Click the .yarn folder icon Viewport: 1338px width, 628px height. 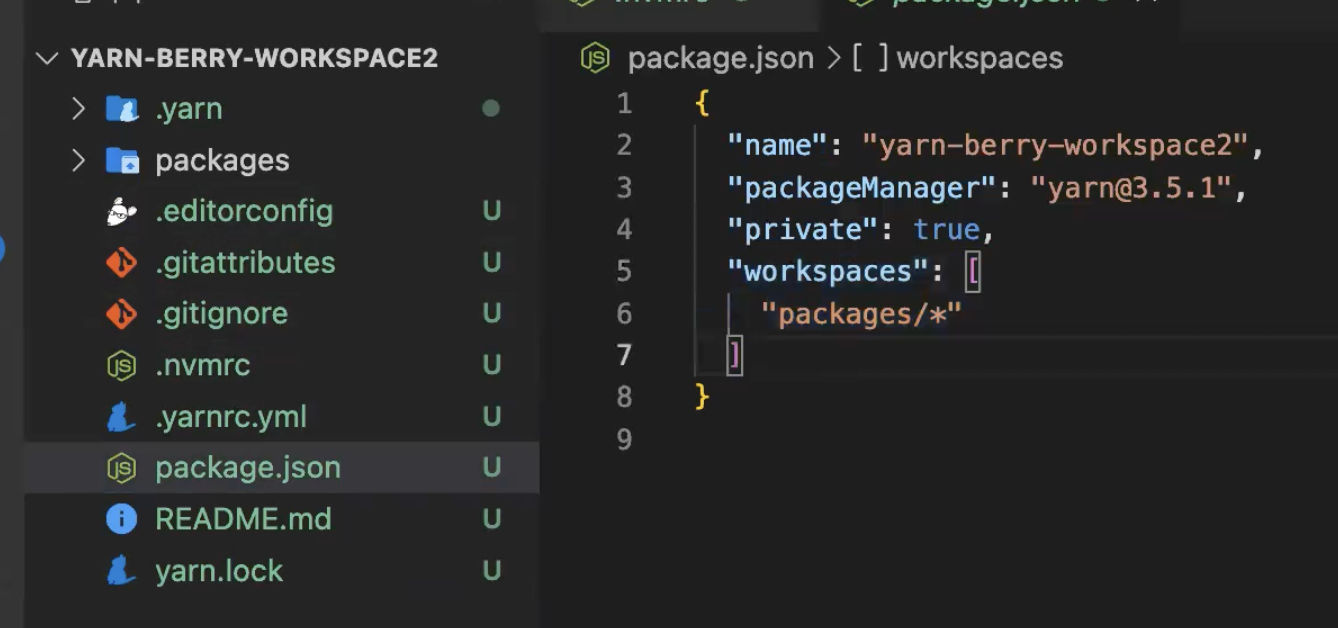(122, 109)
